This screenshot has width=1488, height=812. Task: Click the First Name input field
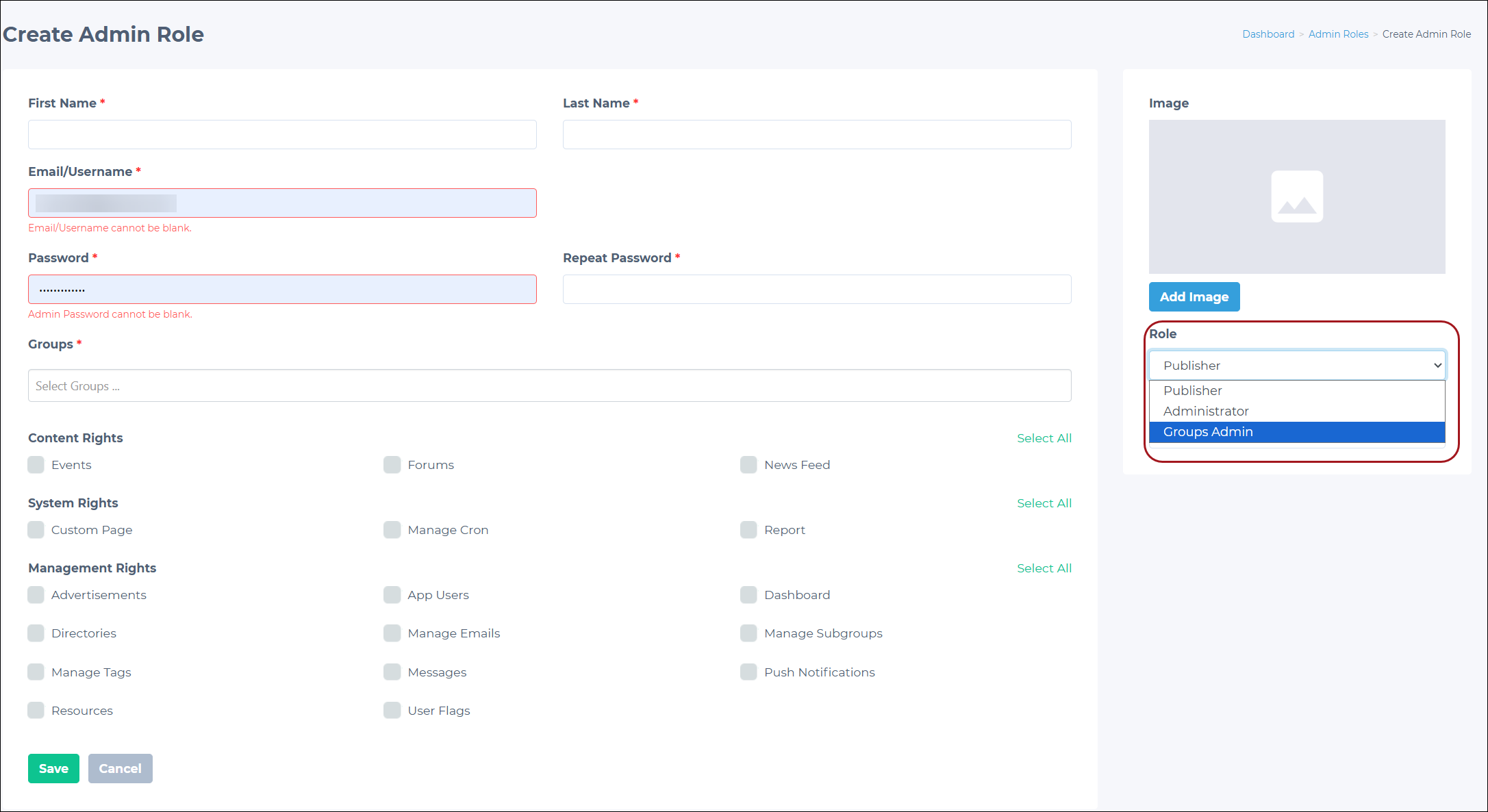282,135
